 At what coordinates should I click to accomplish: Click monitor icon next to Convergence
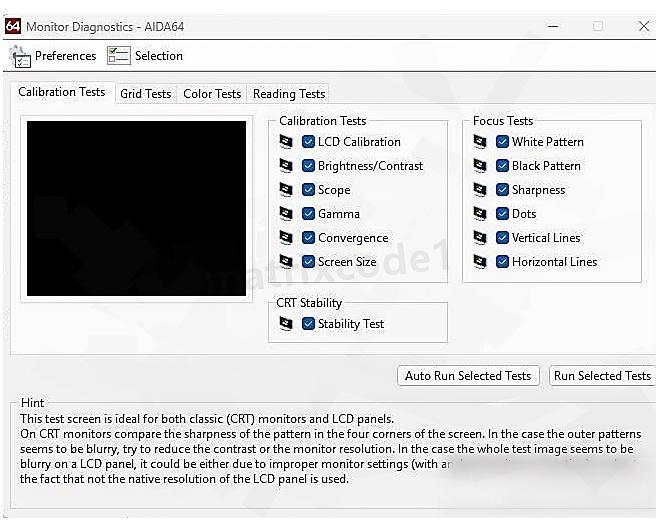286,237
